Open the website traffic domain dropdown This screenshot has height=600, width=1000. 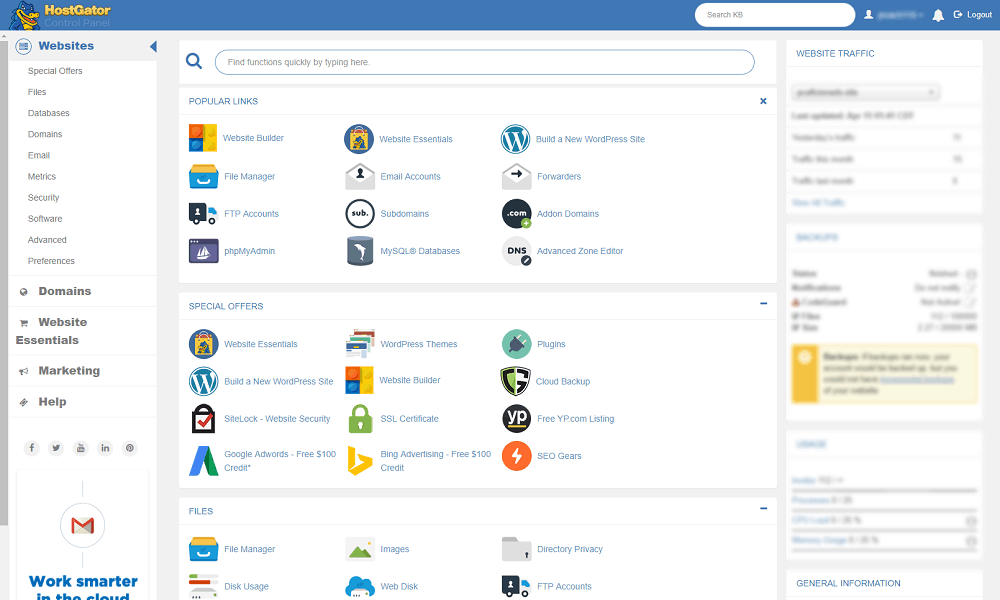[x=865, y=92]
